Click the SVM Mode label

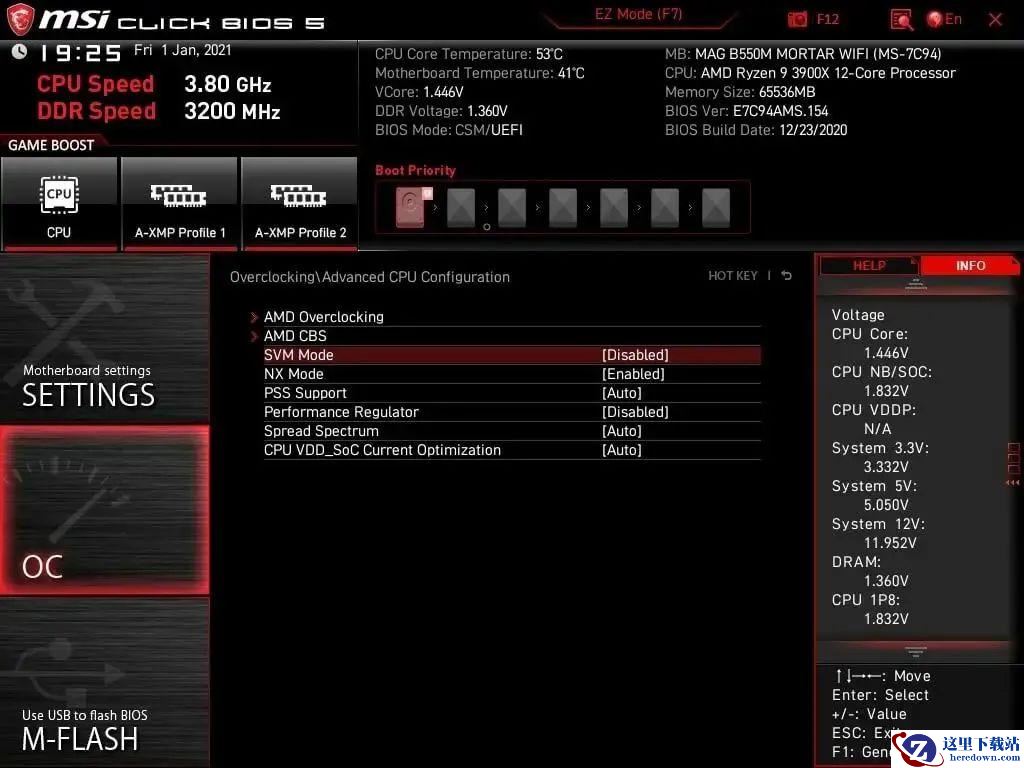(x=298, y=355)
